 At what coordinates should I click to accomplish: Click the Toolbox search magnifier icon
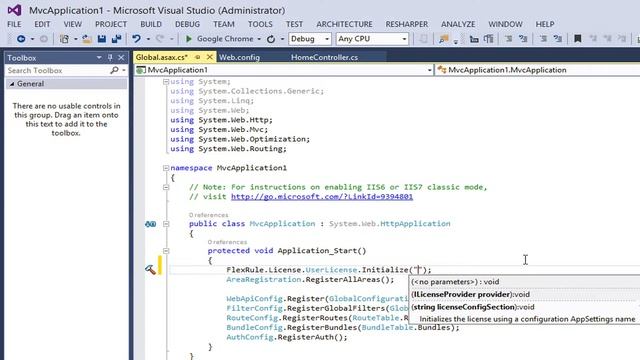coord(114,70)
